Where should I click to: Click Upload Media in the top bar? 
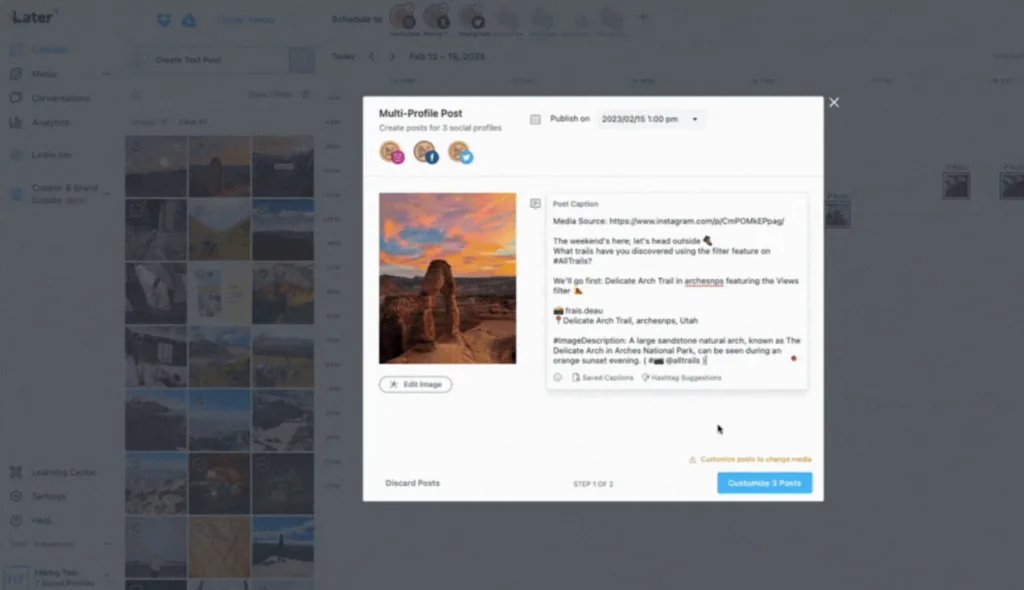[x=246, y=20]
